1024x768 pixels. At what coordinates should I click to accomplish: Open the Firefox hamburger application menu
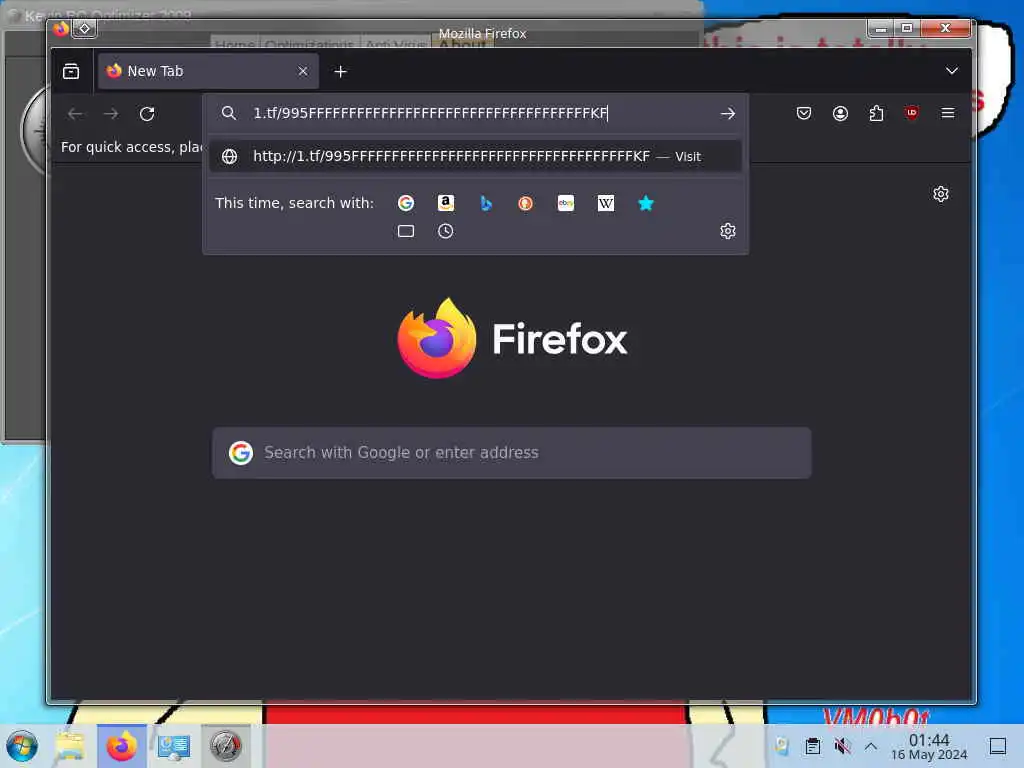(948, 113)
